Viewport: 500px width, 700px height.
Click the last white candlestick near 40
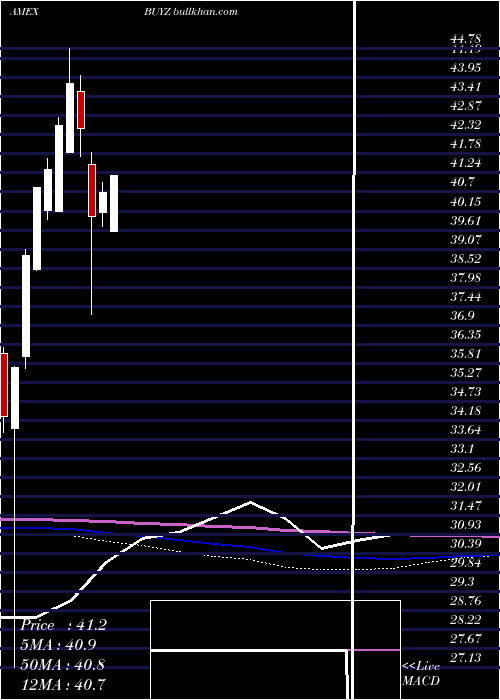pyautogui.click(x=114, y=203)
